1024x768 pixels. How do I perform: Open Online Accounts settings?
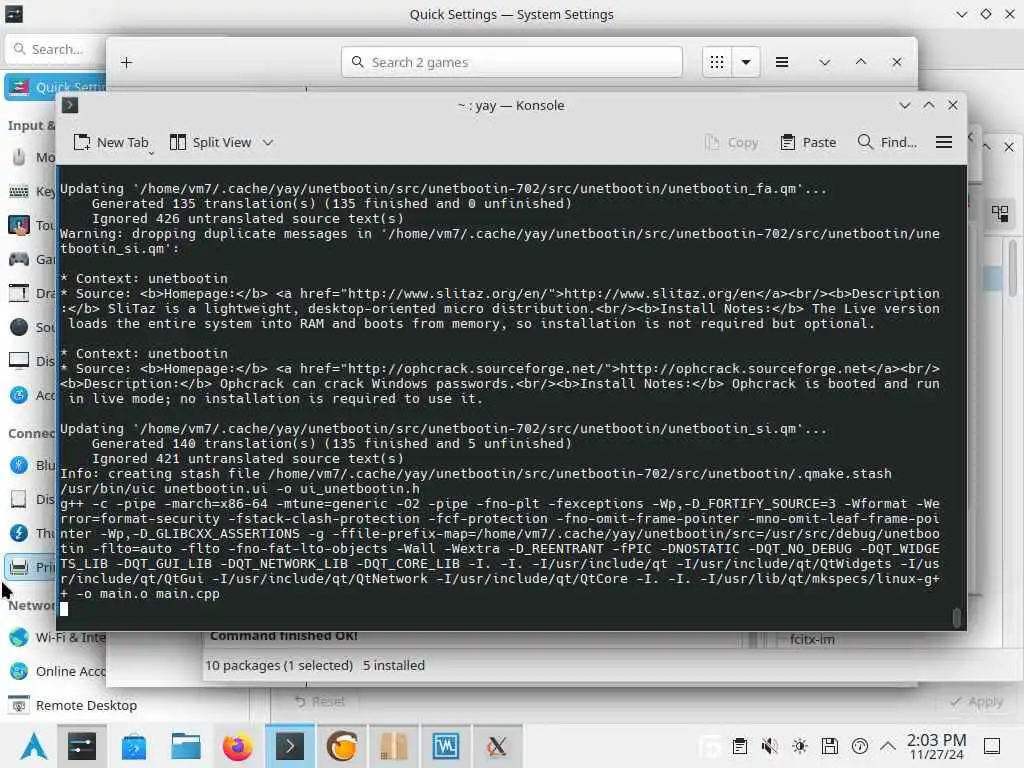coord(57,671)
